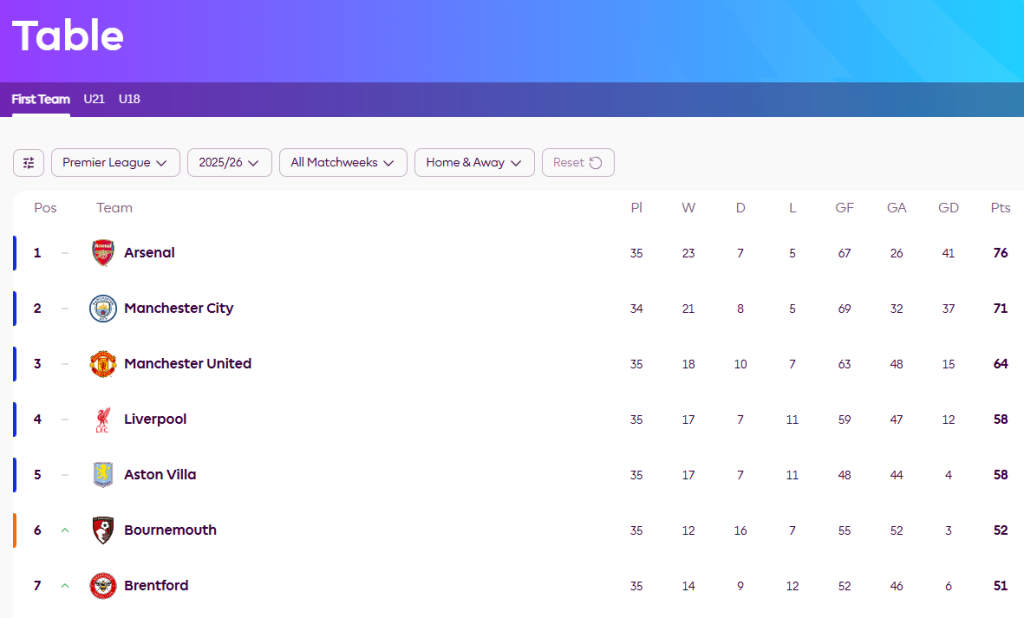1024x618 pixels.
Task: Click Aston Villa's goal difference 4
Action: (948, 476)
